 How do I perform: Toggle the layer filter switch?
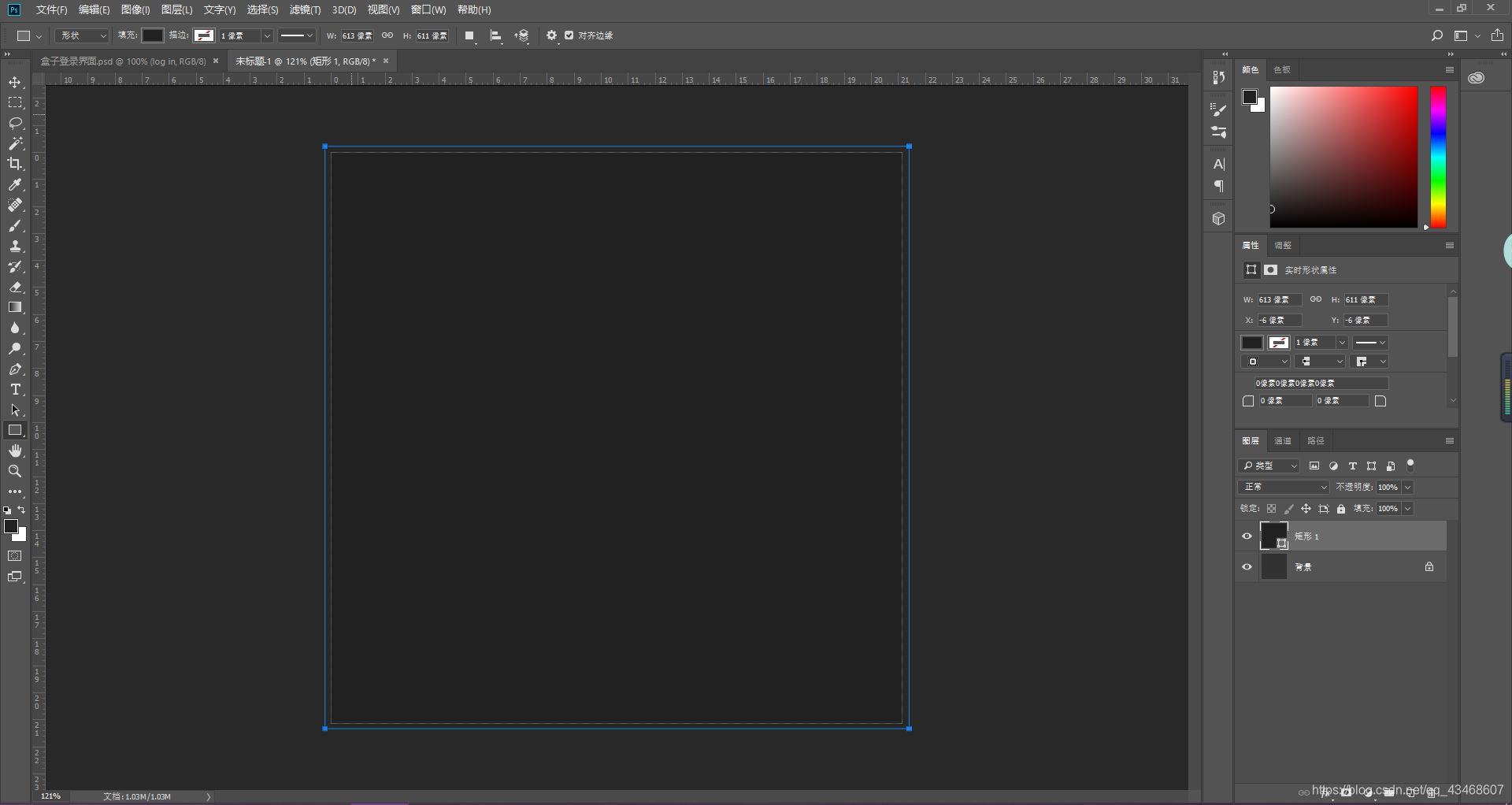1411,465
